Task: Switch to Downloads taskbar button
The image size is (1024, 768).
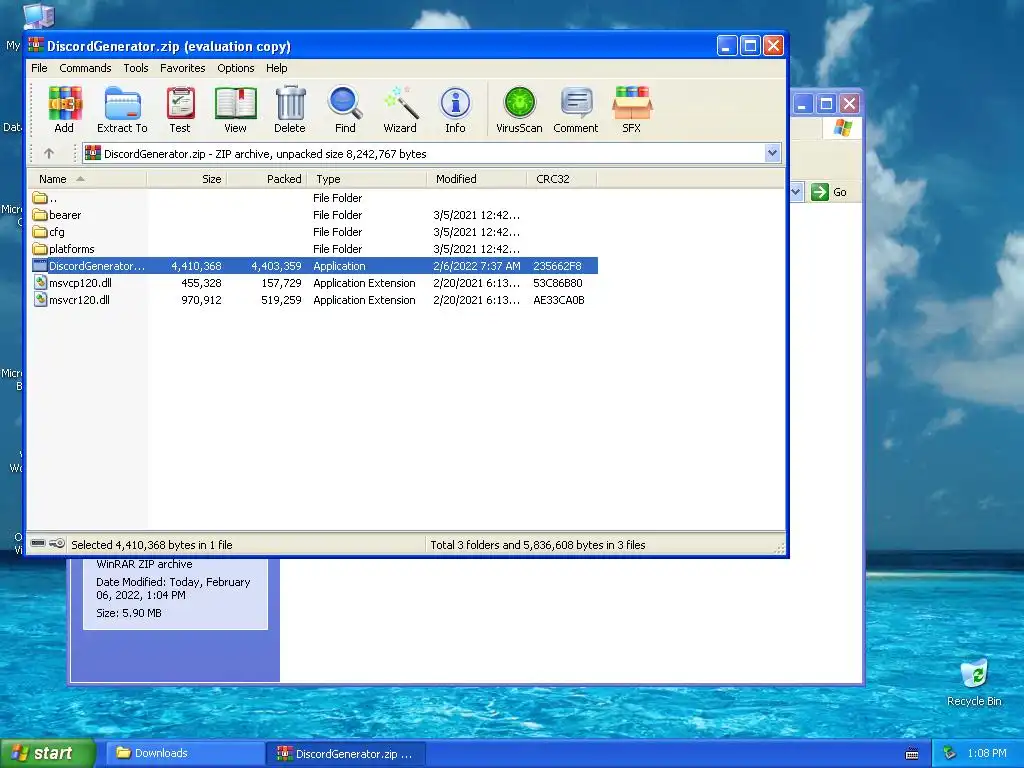Action: pos(185,753)
